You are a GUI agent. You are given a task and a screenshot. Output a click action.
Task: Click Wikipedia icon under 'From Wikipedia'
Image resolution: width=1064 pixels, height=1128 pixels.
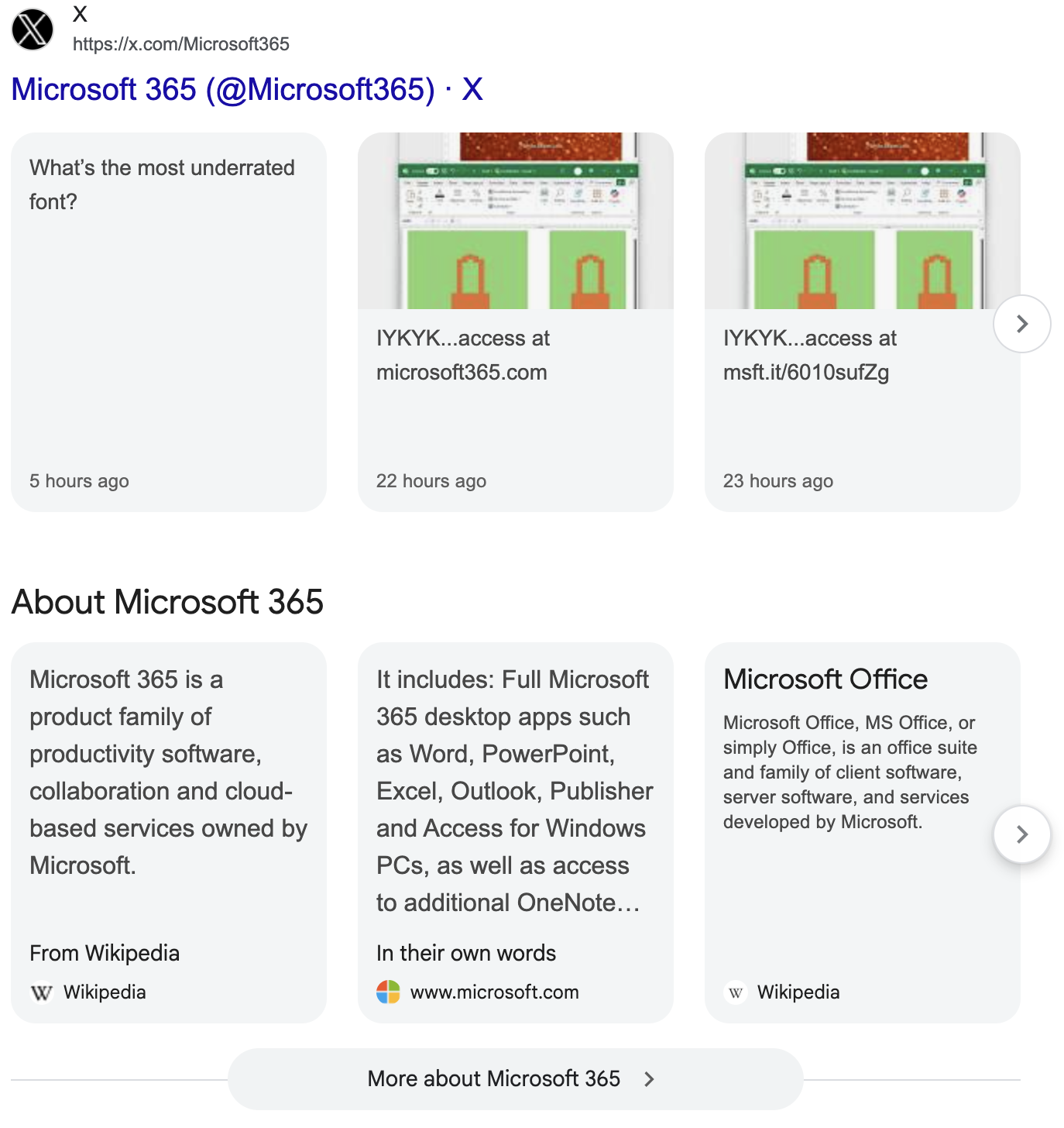41,992
